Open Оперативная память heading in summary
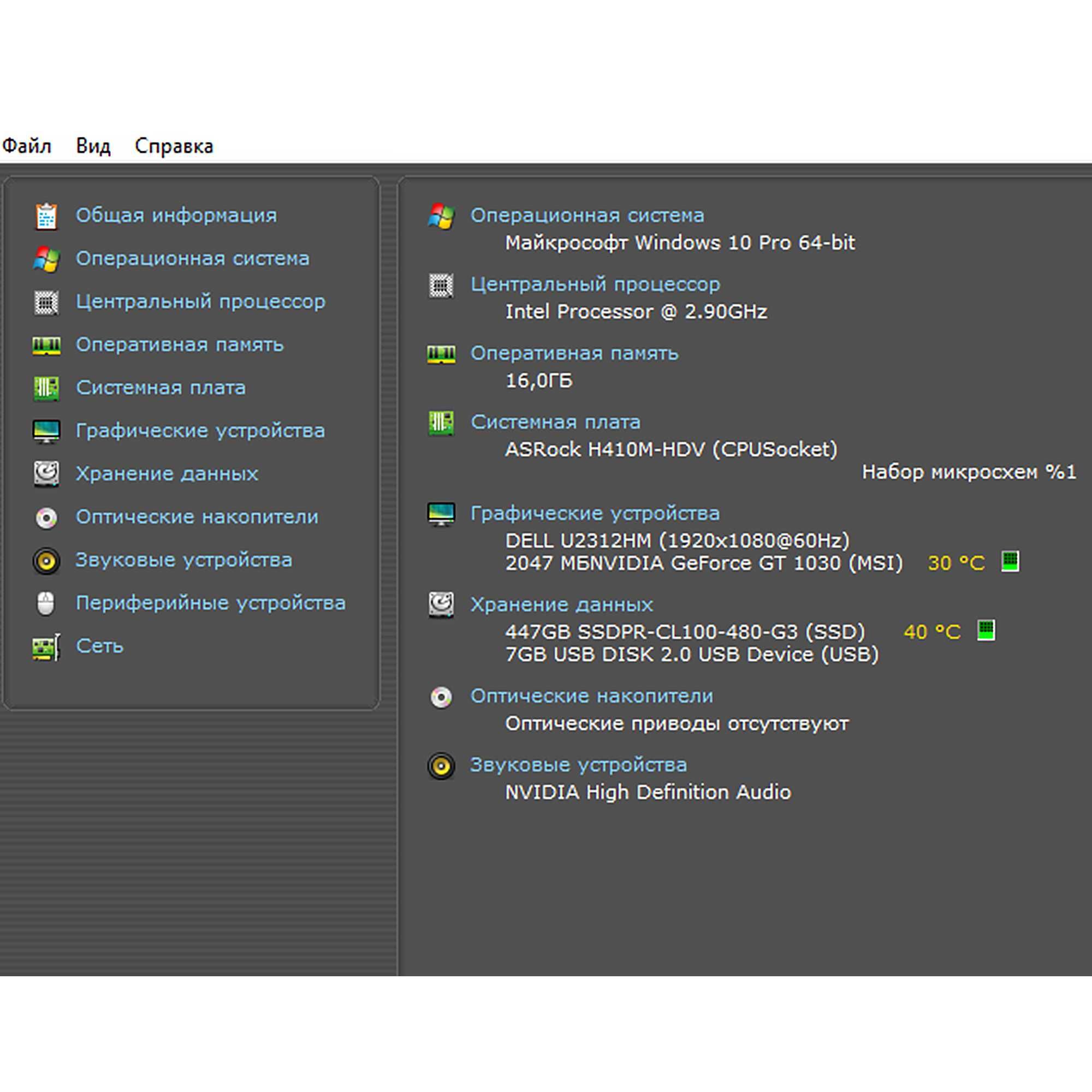Viewport: 1092px width, 1092px height. (x=575, y=353)
